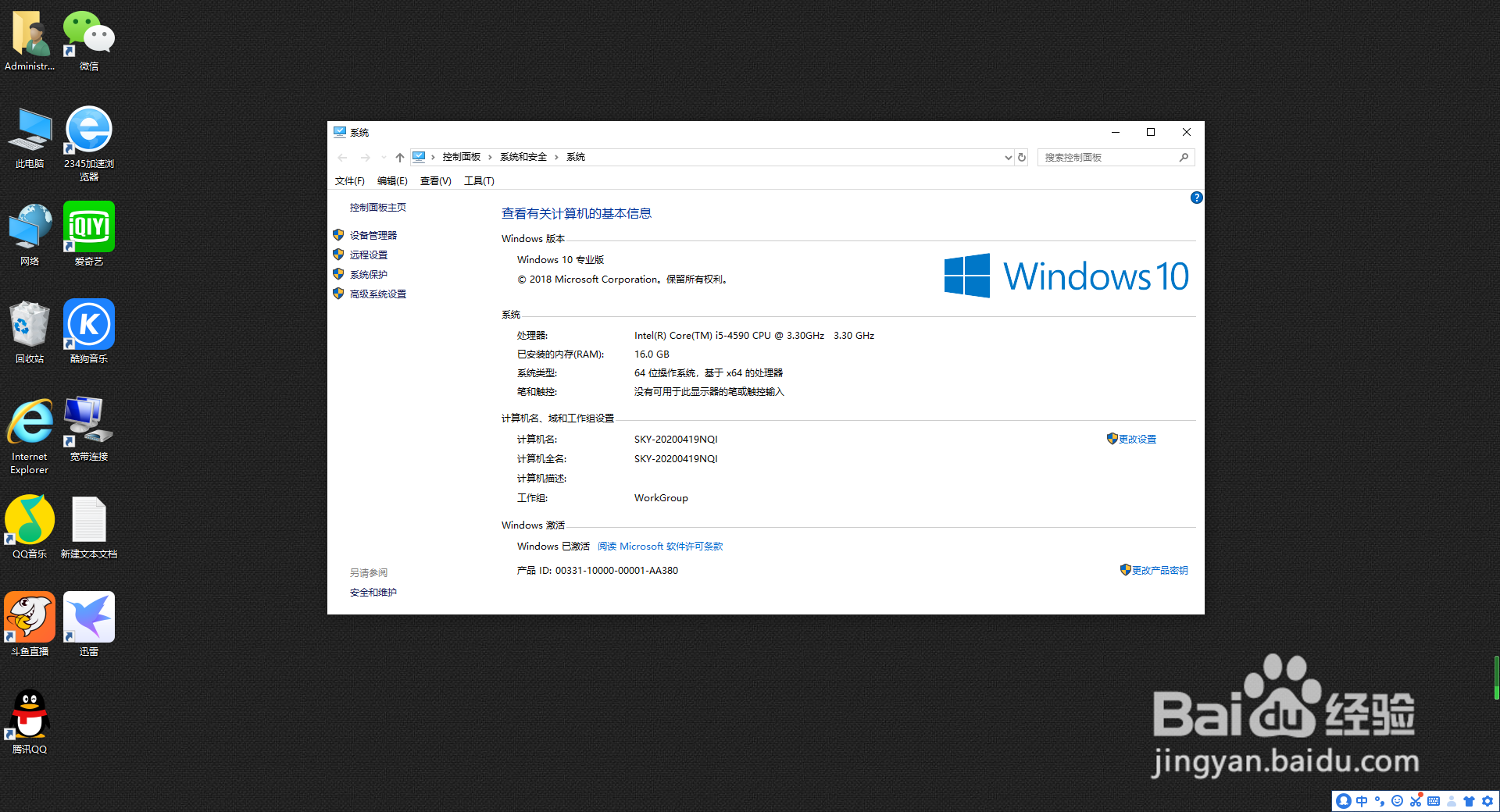Open 阅读 Microsoft 软件许可条款 link
Image resolution: width=1500 pixels, height=812 pixels.
click(660, 547)
